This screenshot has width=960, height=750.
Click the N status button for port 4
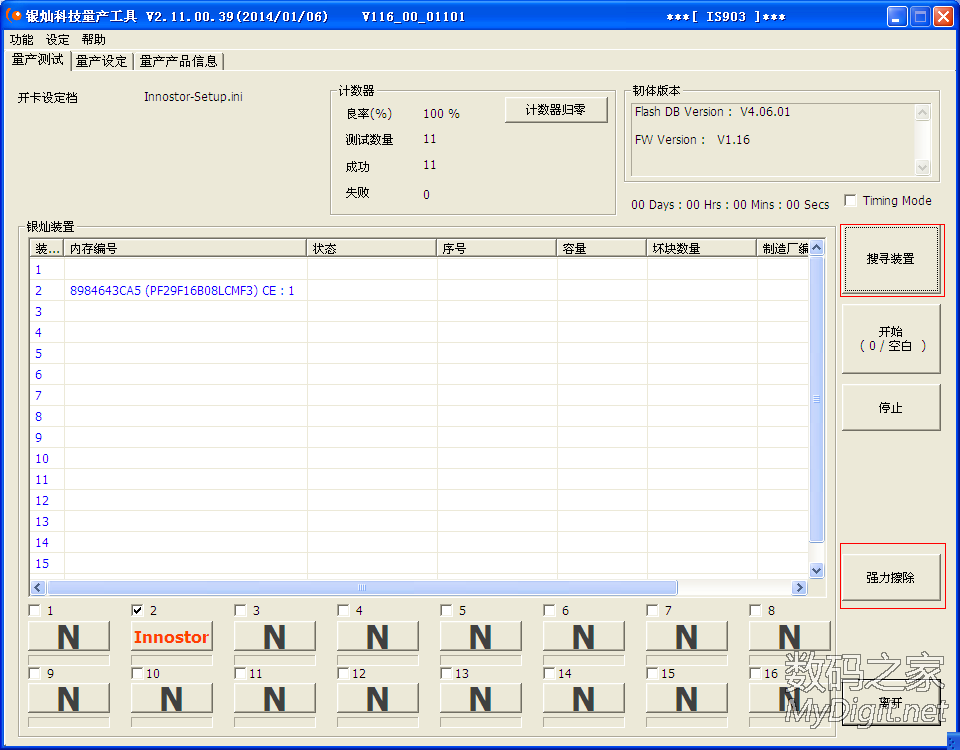(x=377, y=637)
